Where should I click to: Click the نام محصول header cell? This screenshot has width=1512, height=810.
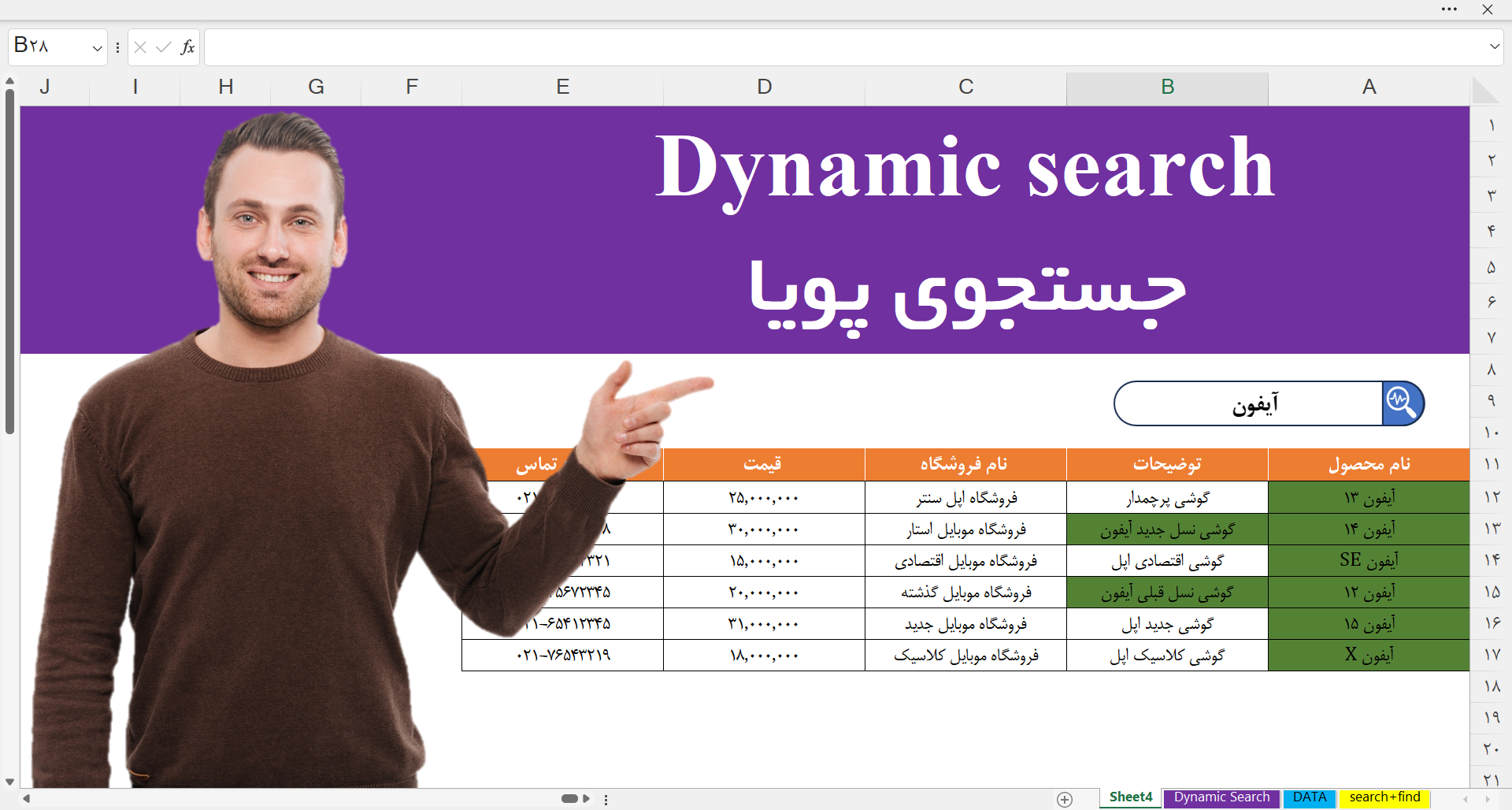tap(1369, 465)
